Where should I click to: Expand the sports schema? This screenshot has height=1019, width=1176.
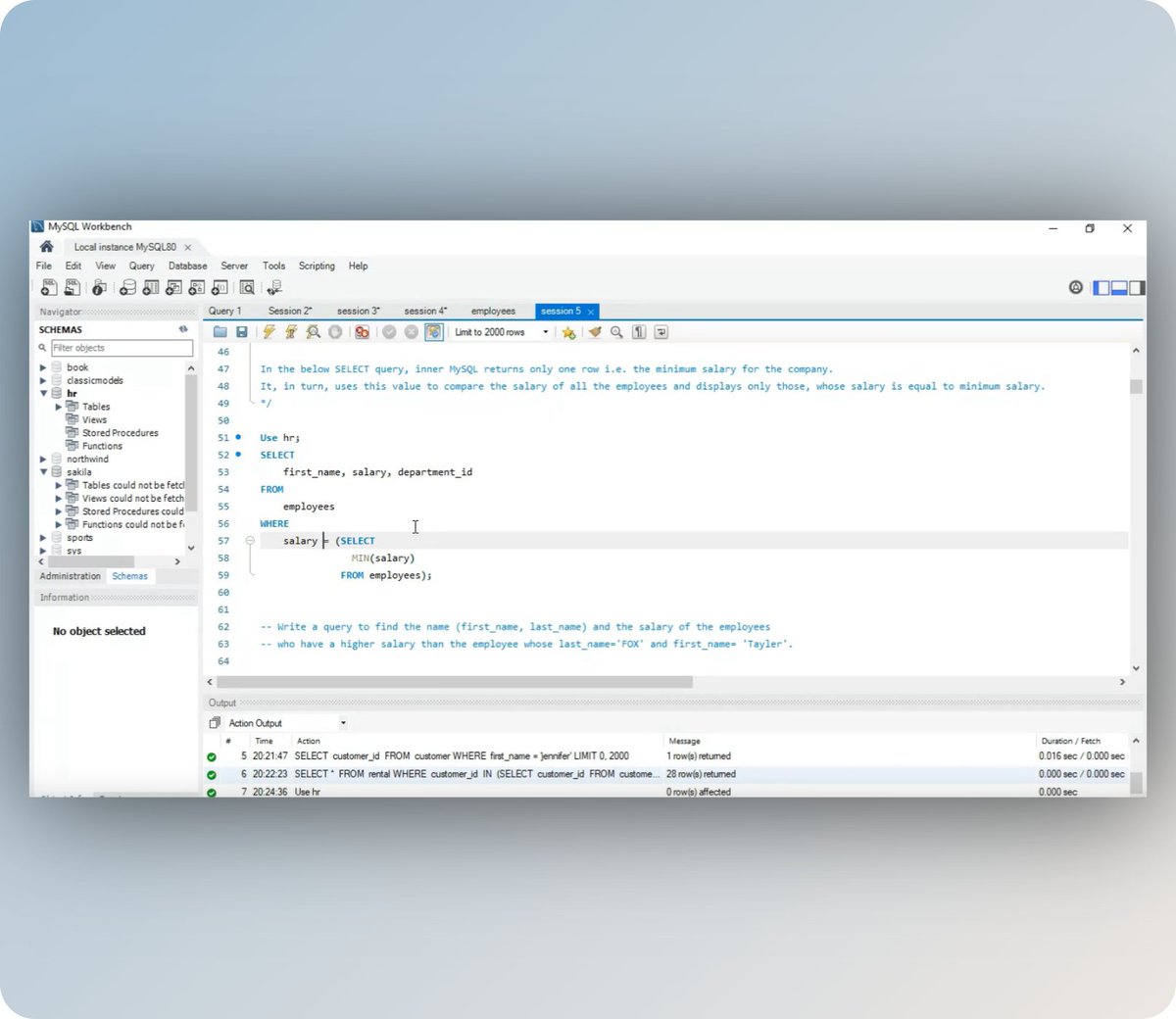pos(43,538)
